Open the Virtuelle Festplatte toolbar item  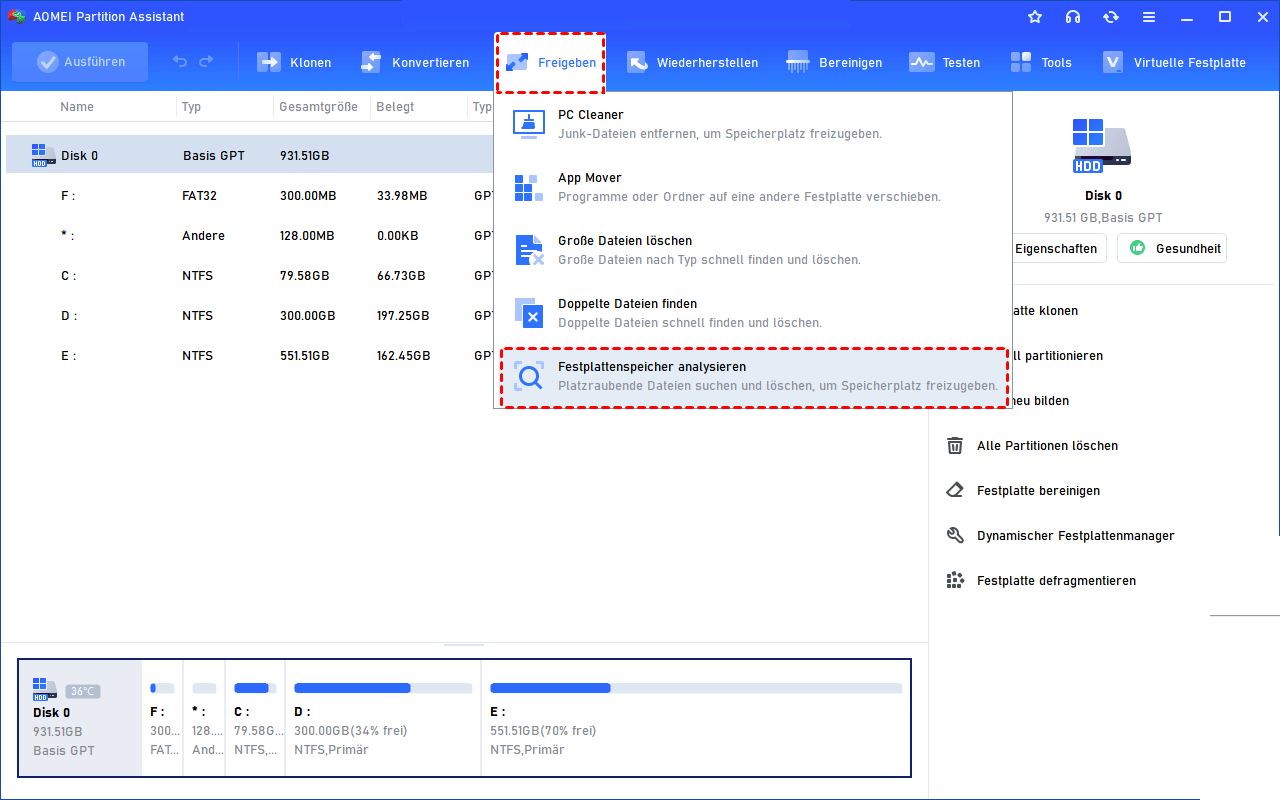pos(1174,62)
